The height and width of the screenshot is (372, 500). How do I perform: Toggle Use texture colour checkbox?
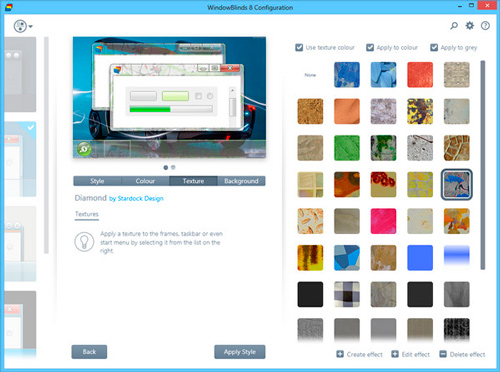299,47
